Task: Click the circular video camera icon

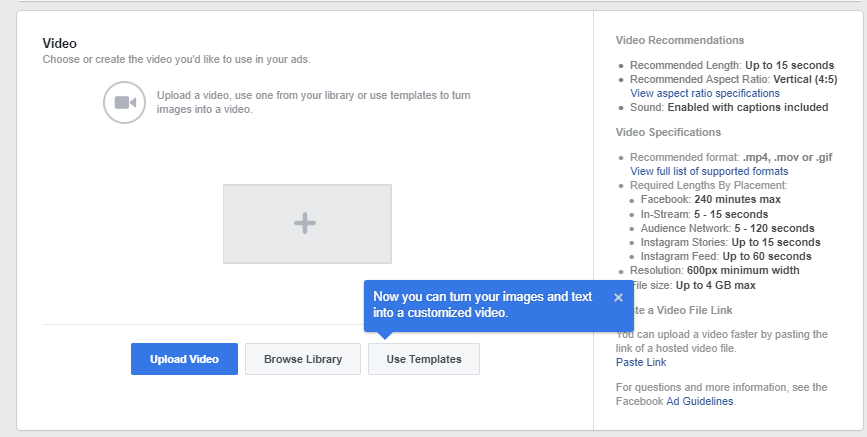Action: [125, 102]
